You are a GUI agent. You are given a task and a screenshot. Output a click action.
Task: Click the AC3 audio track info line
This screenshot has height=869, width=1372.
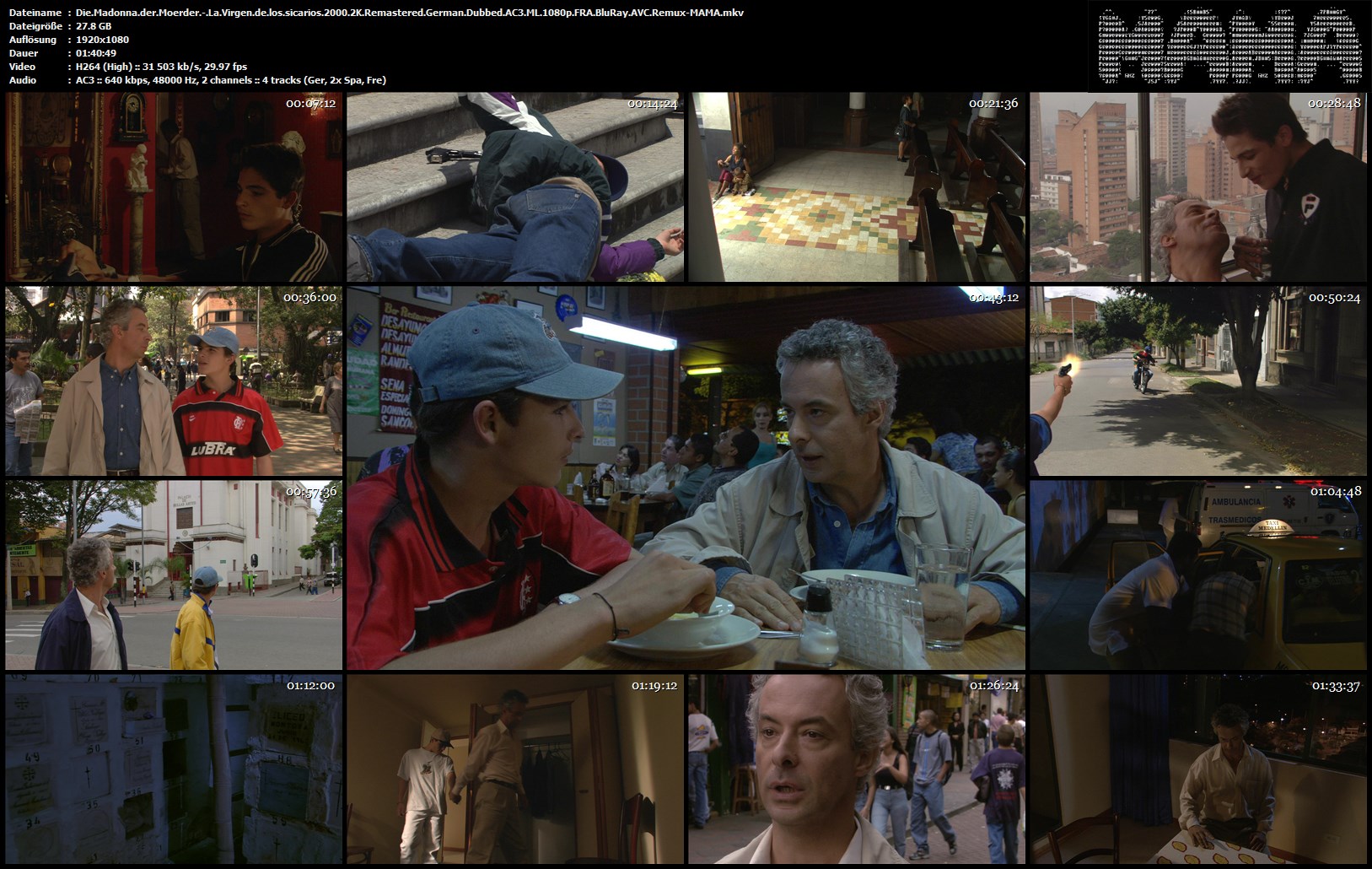tap(230, 80)
